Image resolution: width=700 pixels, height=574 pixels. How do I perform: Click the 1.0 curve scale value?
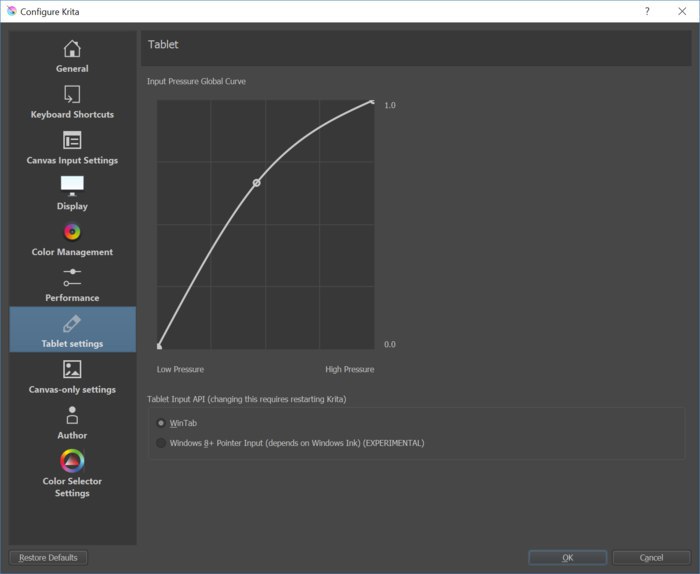pyautogui.click(x=390, y=105)
